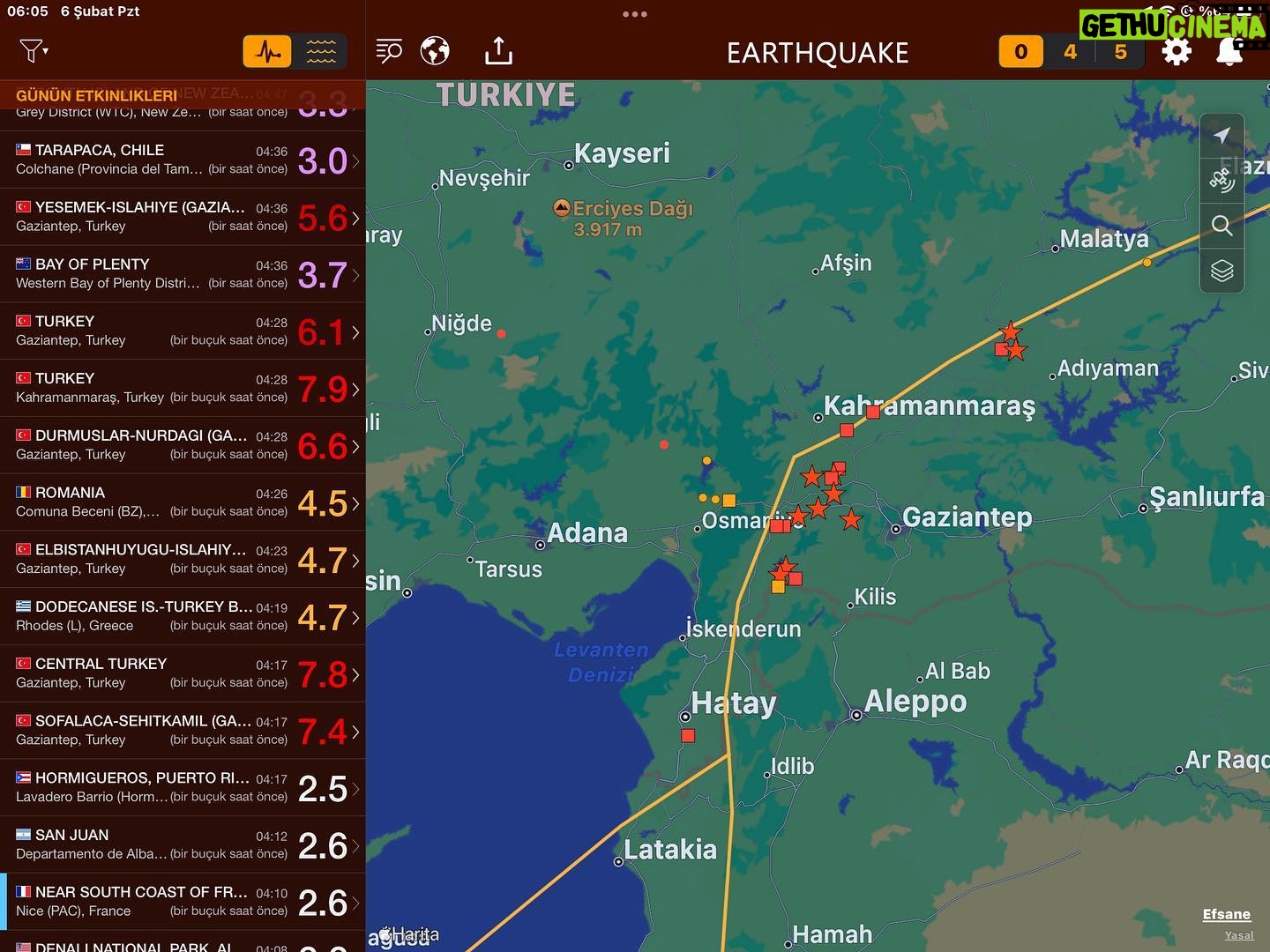Open the list search icon
Viewport: 1270px width, 952px height.
[389, 51]
